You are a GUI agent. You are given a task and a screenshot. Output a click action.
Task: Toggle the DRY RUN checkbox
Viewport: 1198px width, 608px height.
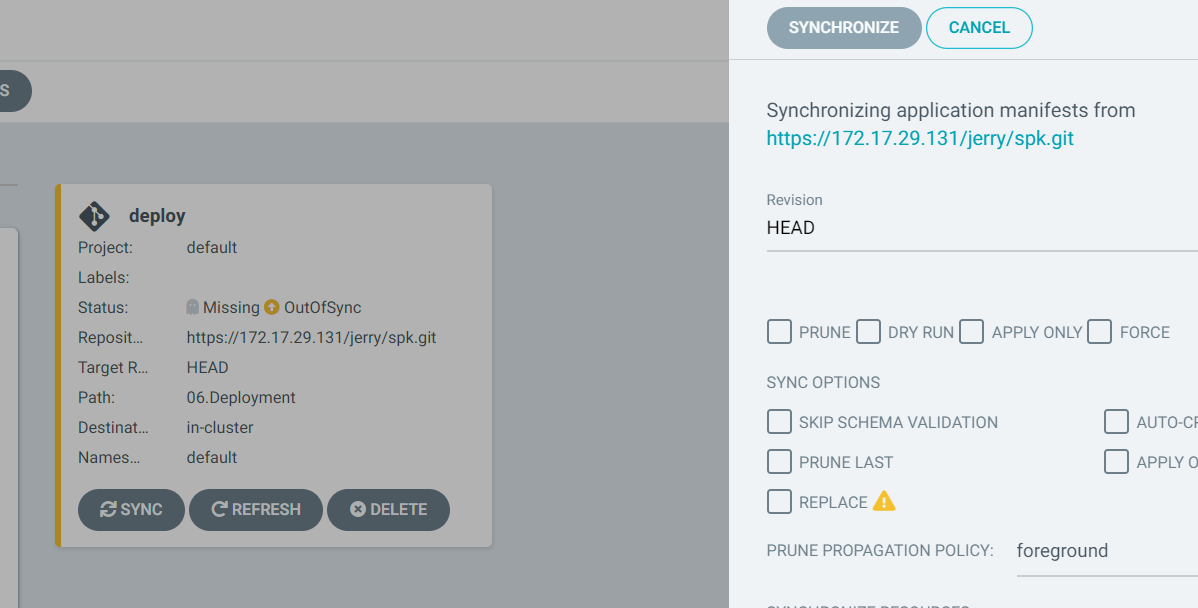(868, 331)
